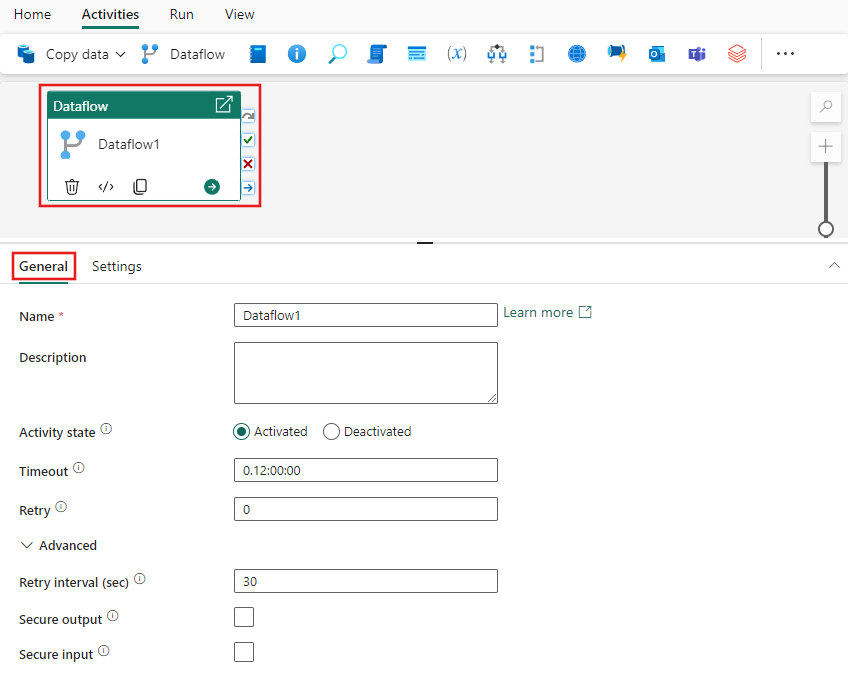
Task: Open Dataflow1 in a new window
Action: 224,104
